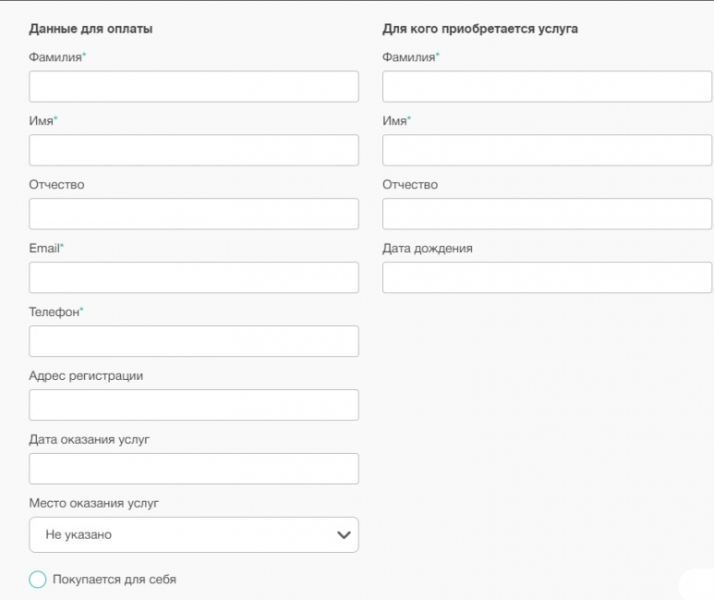This screenshot has height=600, width=714.
Task: Focus the Имя input in payment data
Action: [193, 150]
